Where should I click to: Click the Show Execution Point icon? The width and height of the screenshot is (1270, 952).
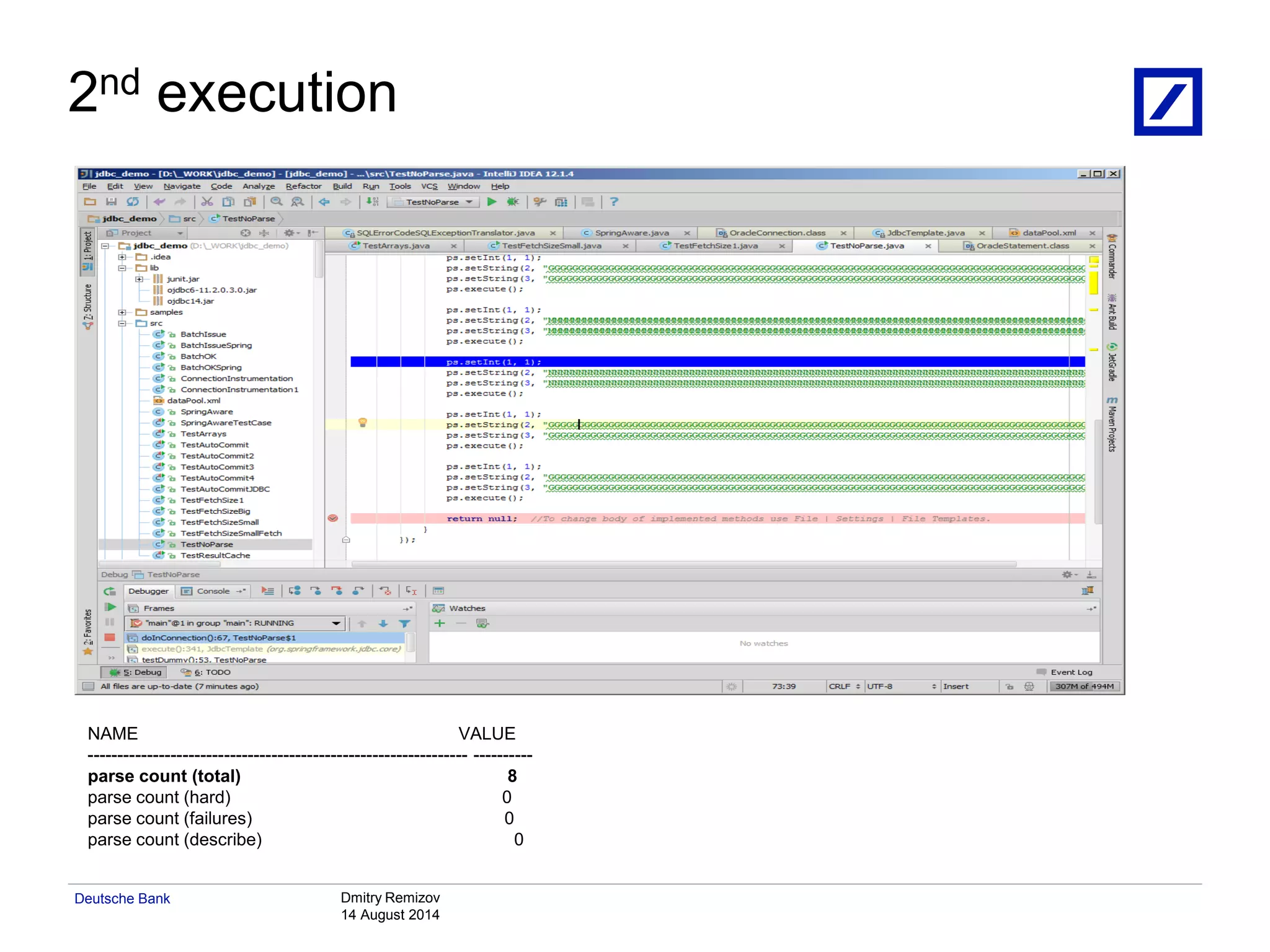click(x=268, y=591)
